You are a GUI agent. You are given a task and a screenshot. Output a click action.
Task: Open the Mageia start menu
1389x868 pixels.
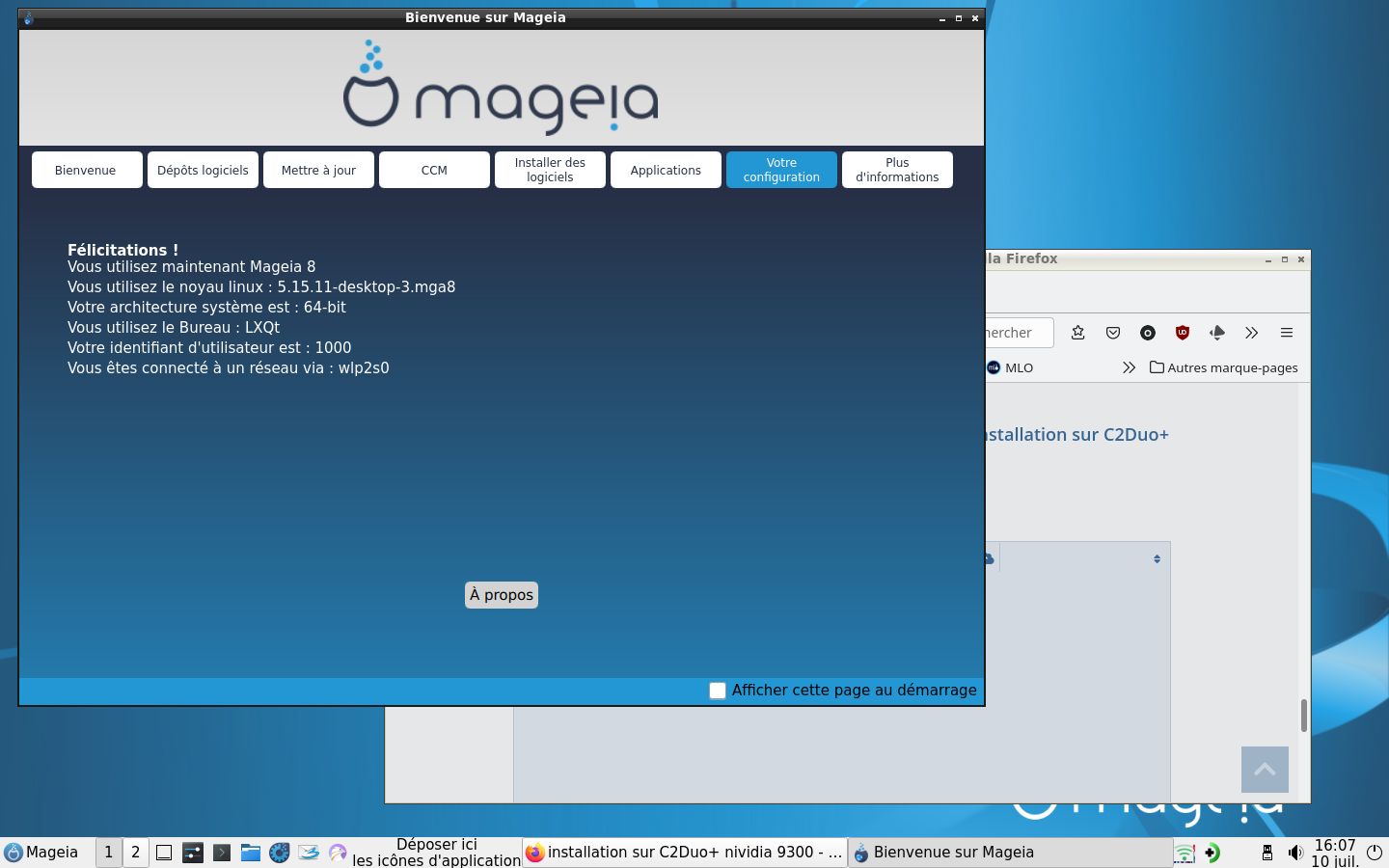(41, 853)
